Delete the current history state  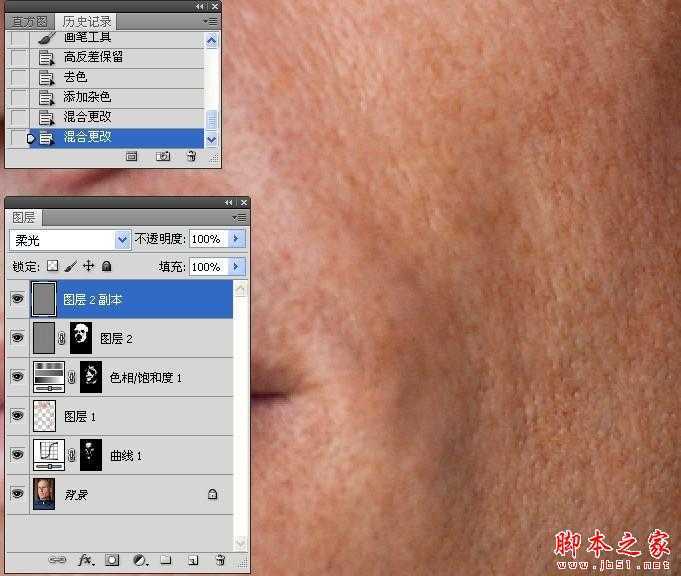coord(192,156)
